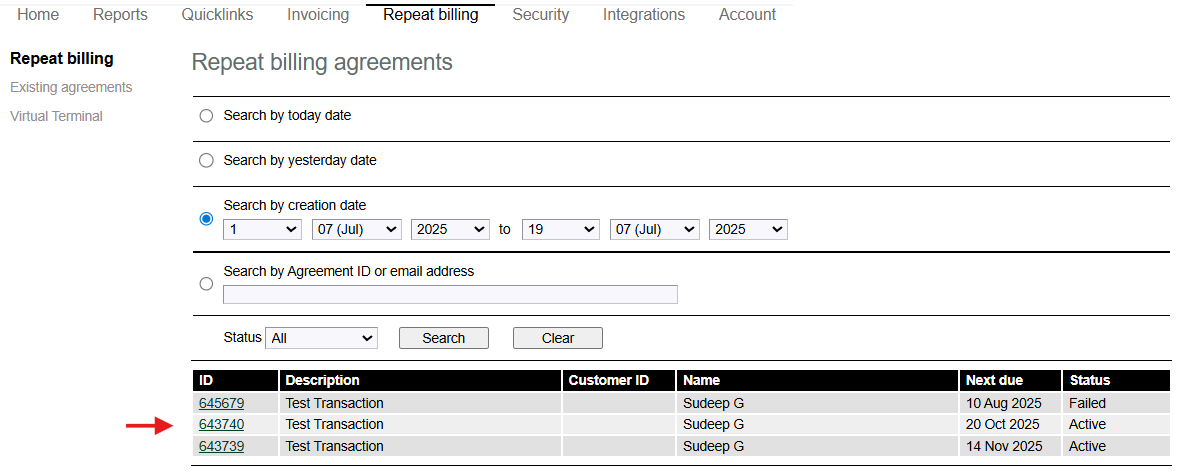Go to the Security tab
This screenshot has height=473, width=1182.
[x=540, y=15]
